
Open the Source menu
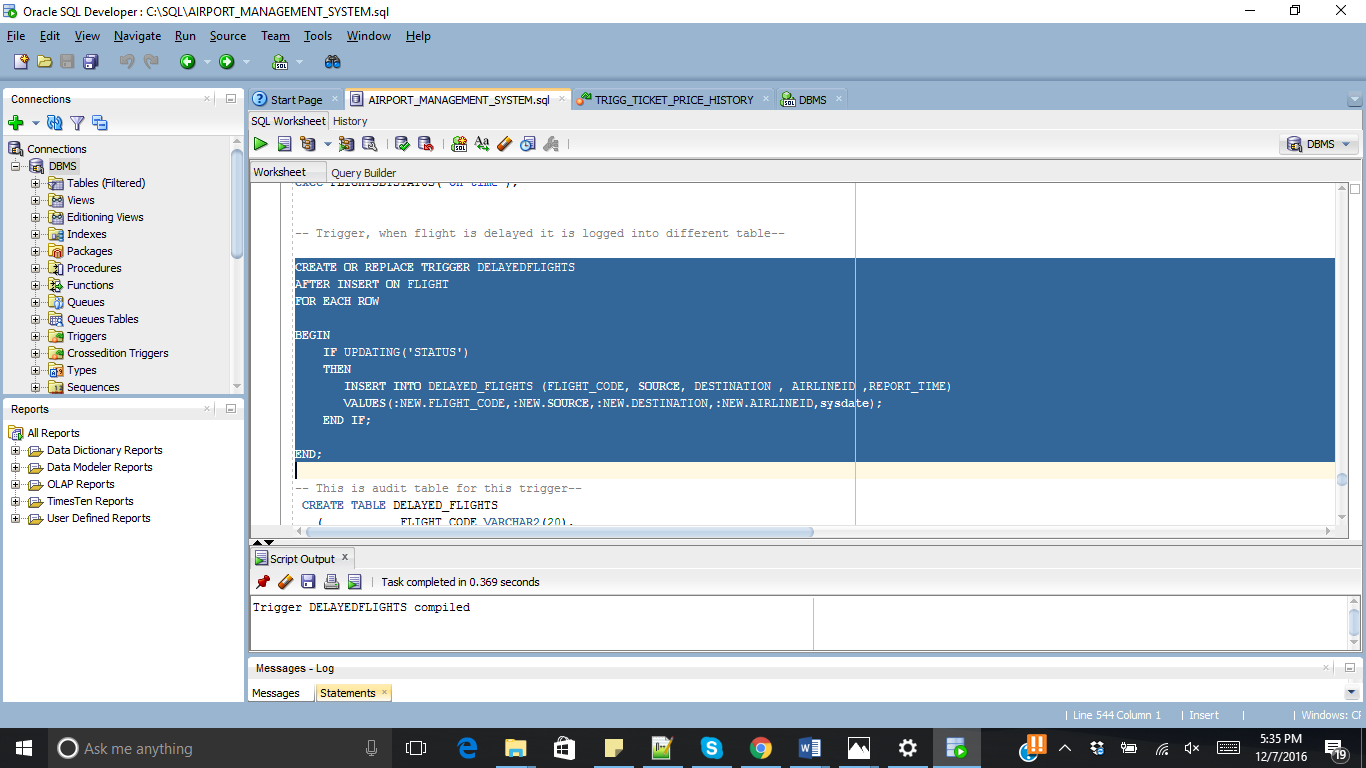click(227, 36)
